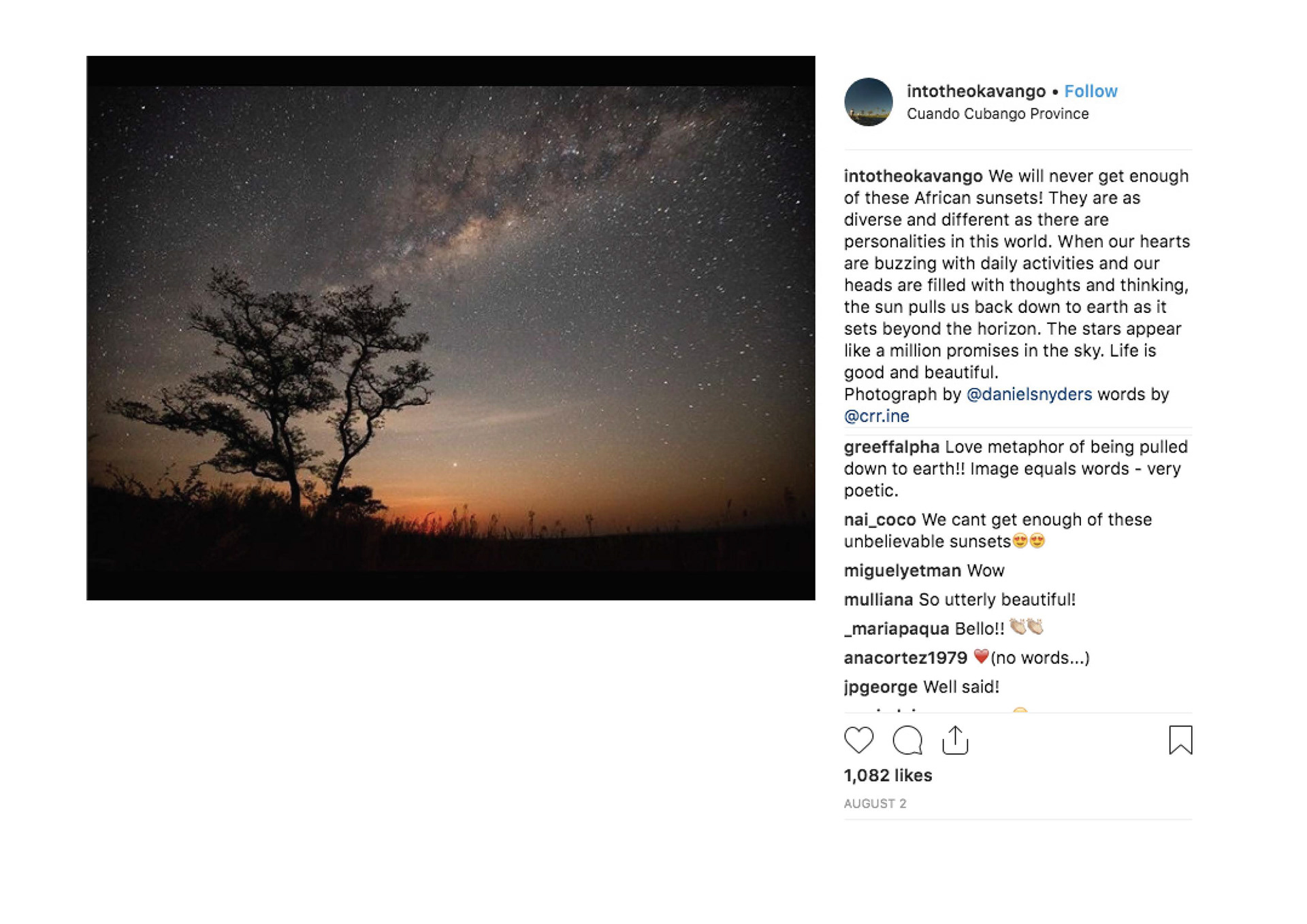The width and height of the screenshot is (1307, 924).
Task: Open the intotheokavango profile picture
Action: point(868,102)
